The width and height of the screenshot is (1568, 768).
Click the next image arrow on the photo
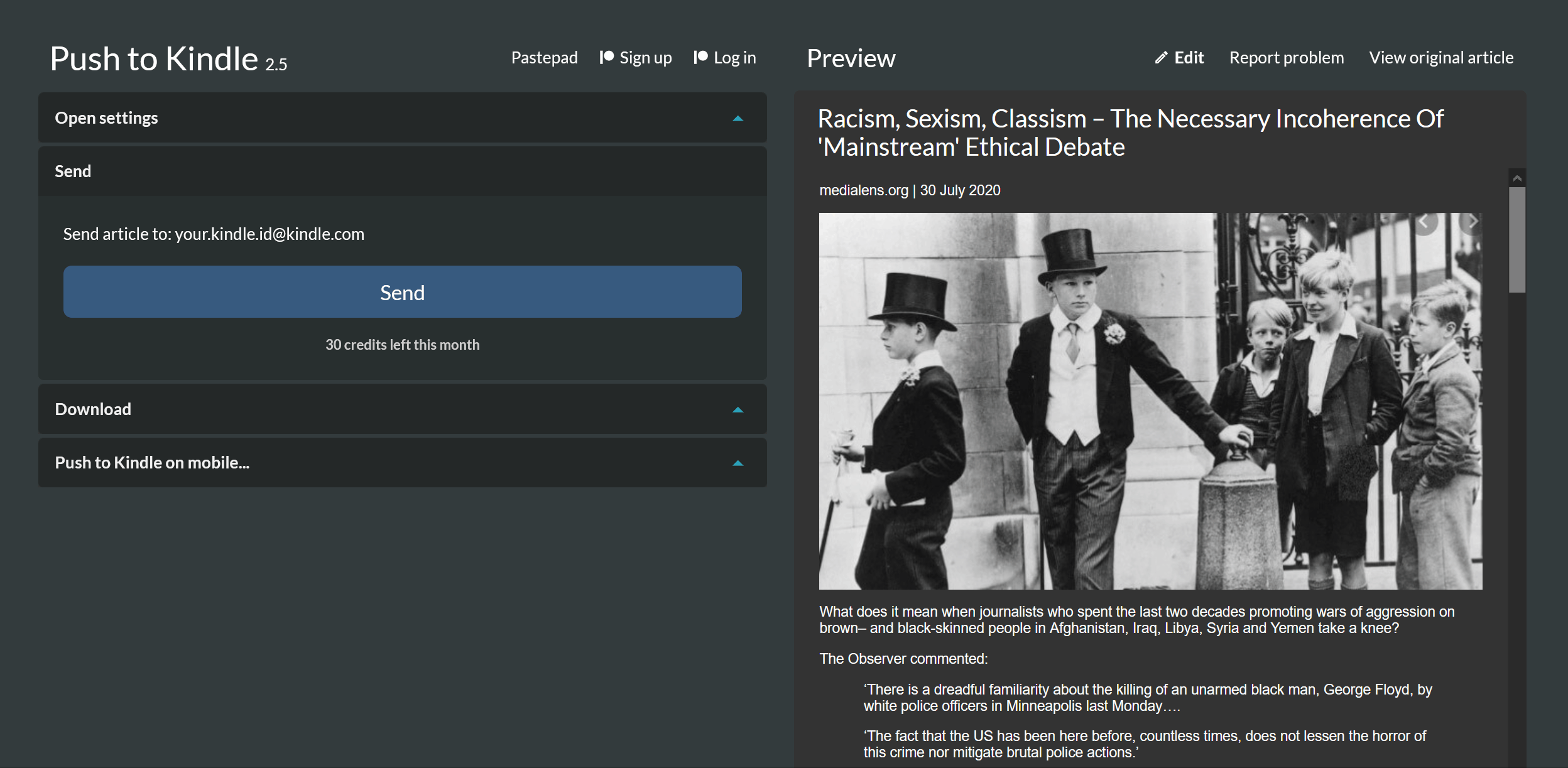(x=1471, y=222)
